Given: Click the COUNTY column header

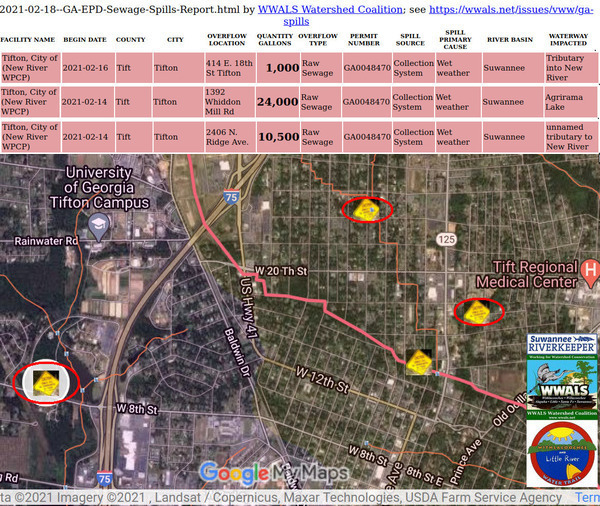Looking at the screenshot, I should [x=130, y=39].
